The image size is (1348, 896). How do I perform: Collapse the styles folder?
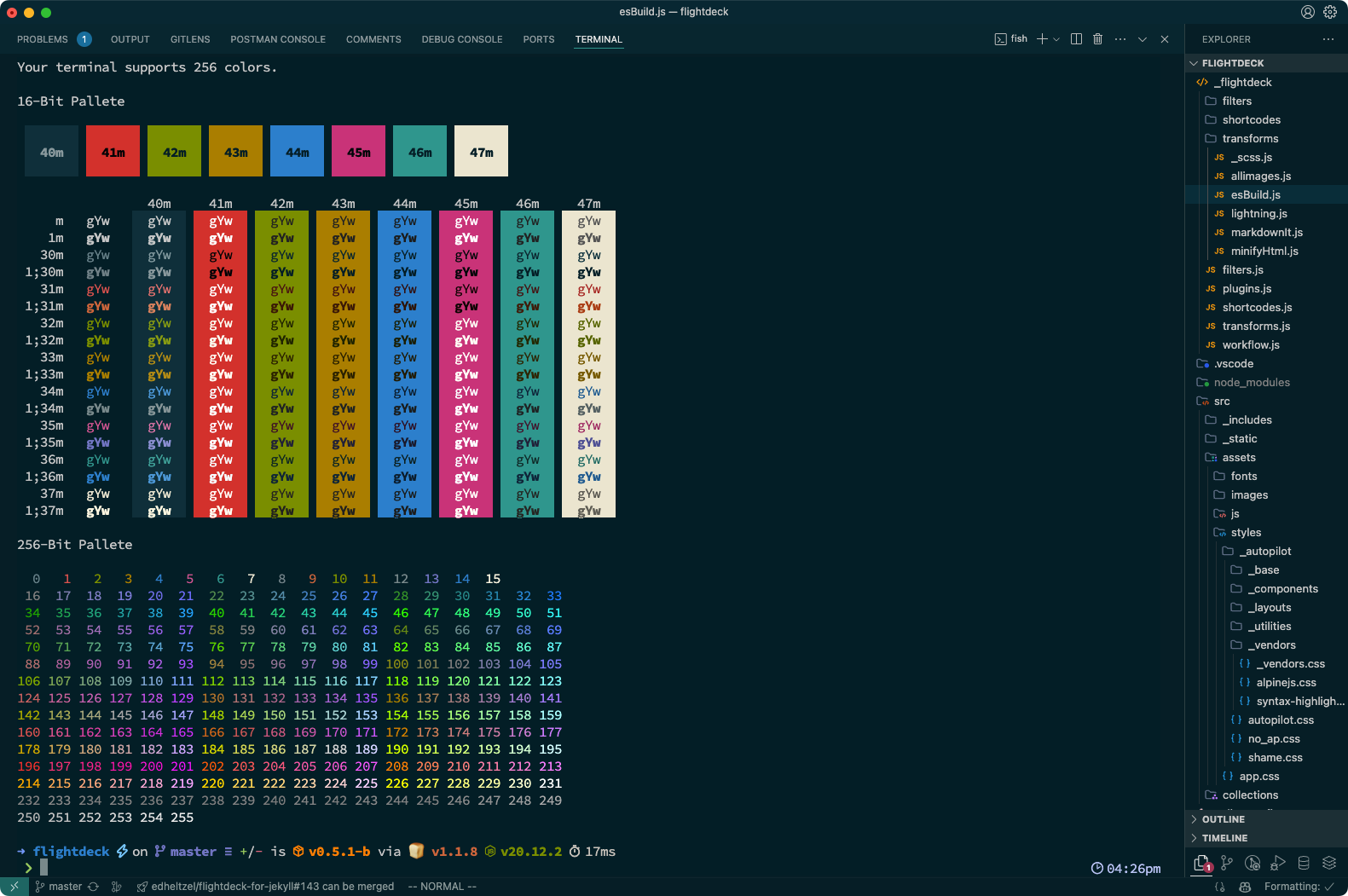click(x=1266, y=532)
